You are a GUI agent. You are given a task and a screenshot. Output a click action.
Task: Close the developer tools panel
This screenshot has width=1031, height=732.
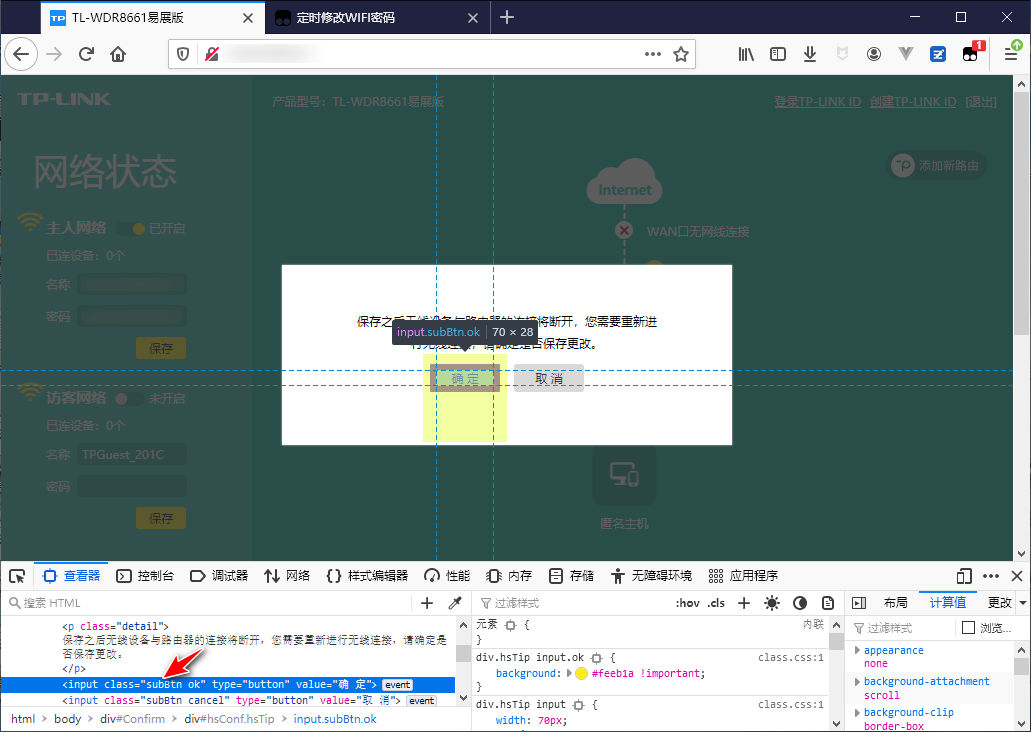(1017, 576)
